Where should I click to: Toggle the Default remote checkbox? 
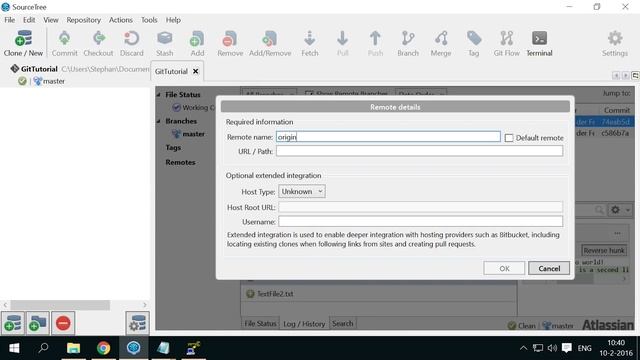(509, 138)
